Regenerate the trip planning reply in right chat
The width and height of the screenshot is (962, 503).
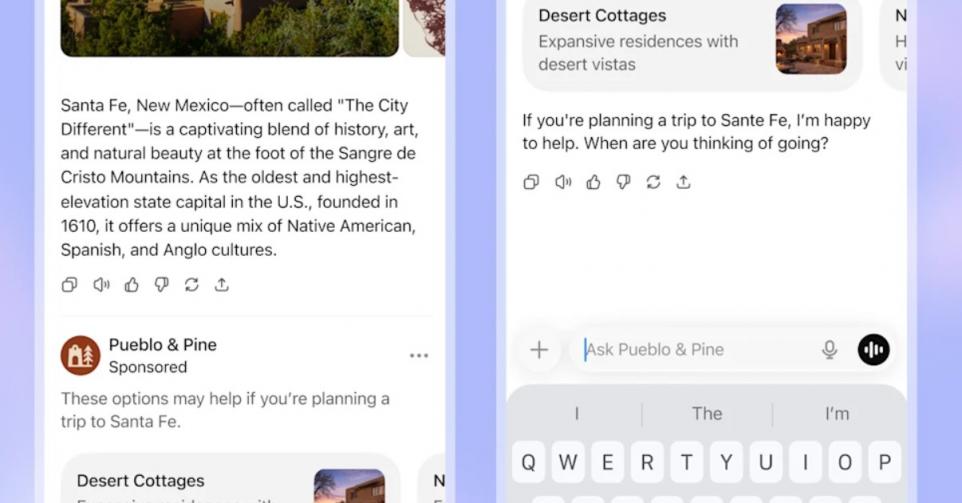click(x=653, y=182)
